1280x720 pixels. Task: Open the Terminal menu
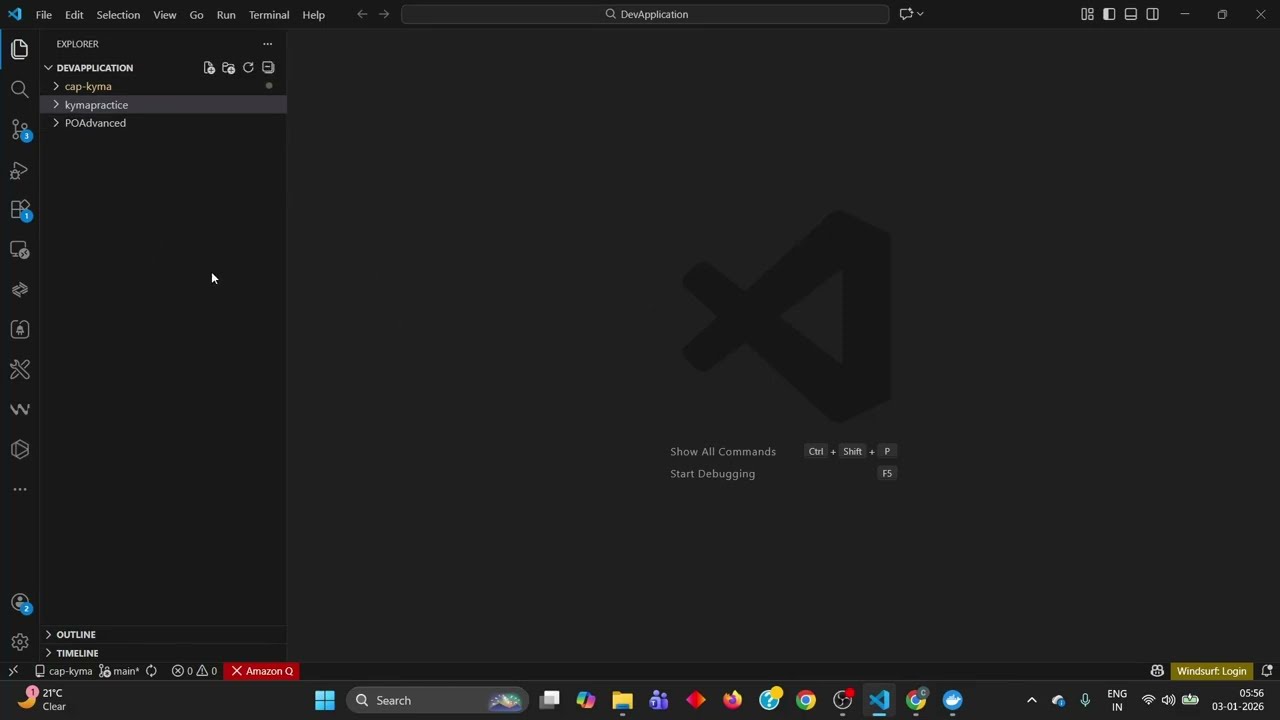269,15
